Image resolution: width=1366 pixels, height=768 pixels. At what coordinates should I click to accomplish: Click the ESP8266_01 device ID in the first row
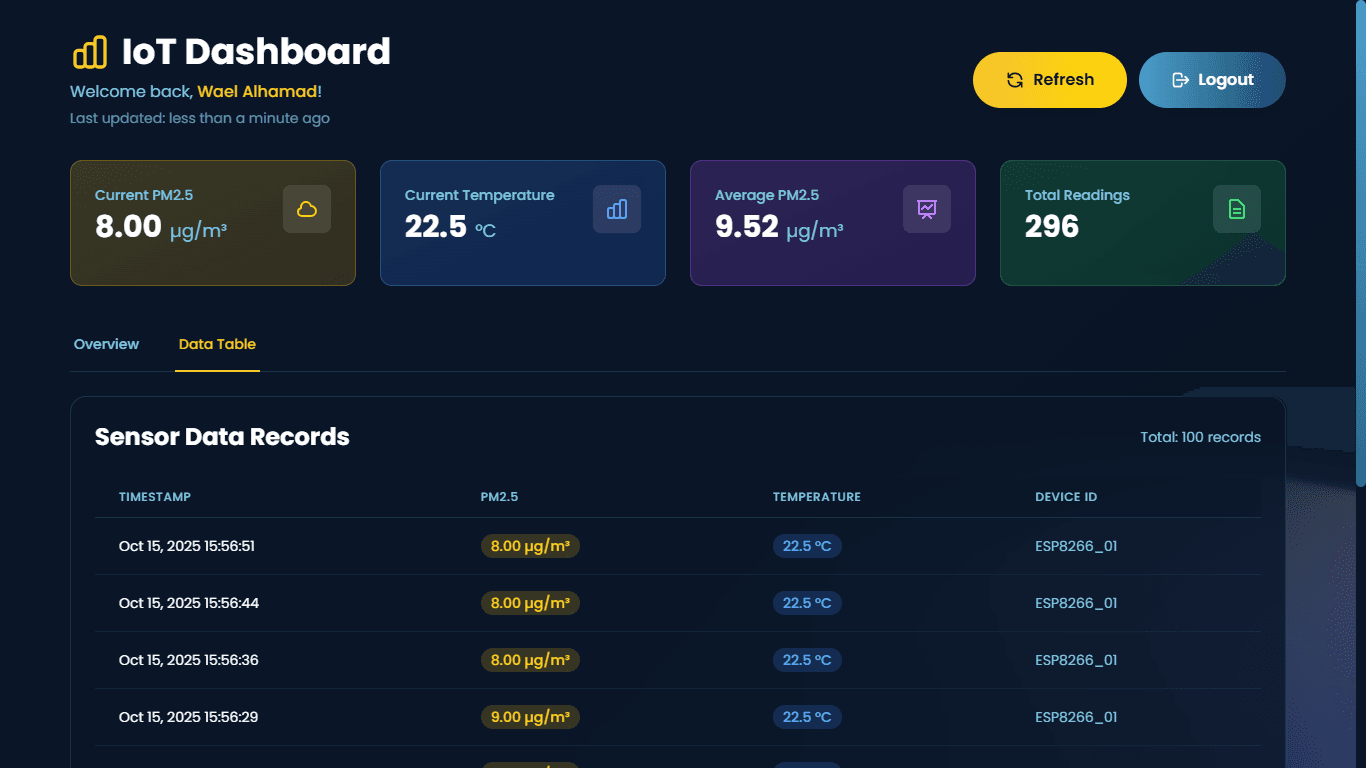[1077, 546]
